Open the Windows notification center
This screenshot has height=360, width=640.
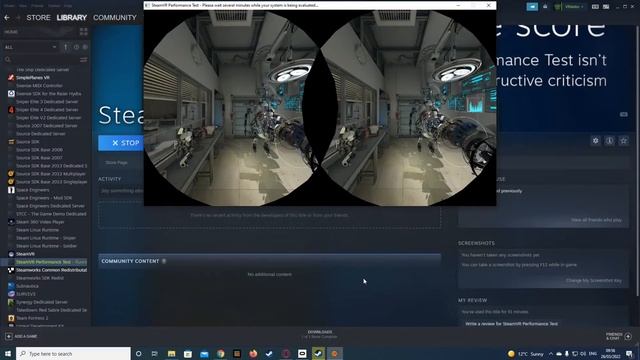click(x=630, y=353)
